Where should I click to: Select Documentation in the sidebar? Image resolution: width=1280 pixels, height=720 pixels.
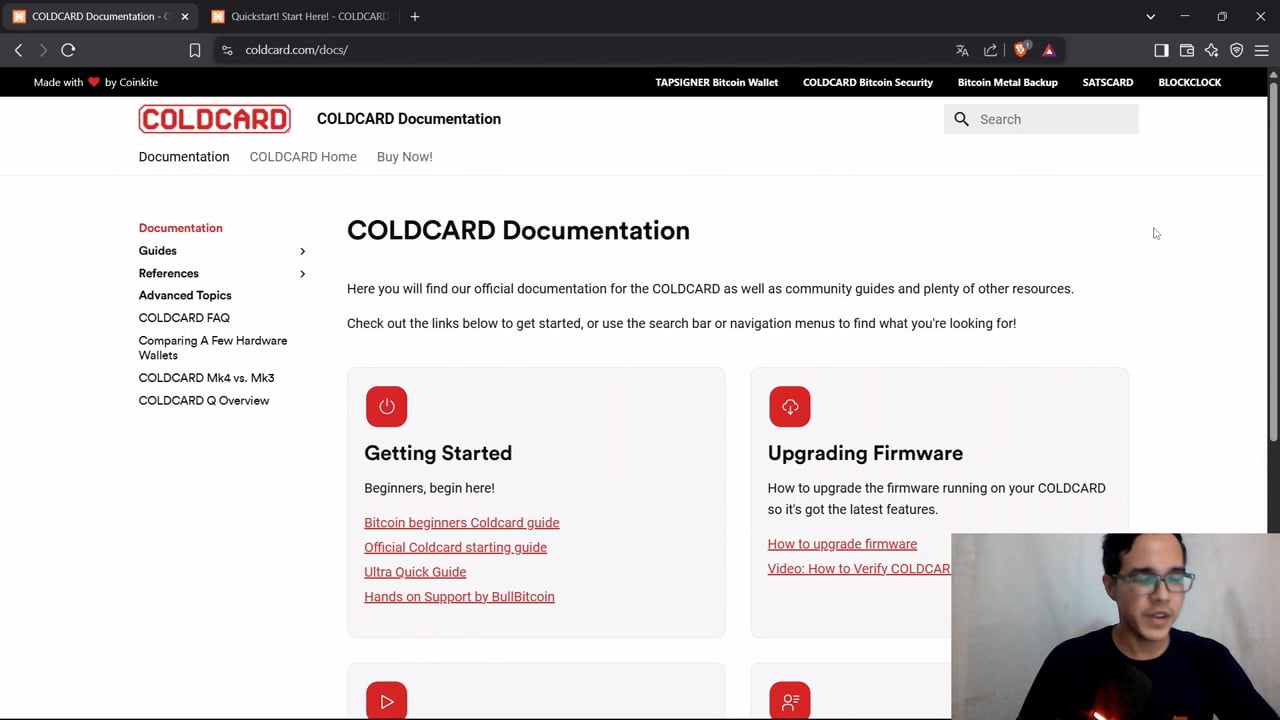pos(181,228)
